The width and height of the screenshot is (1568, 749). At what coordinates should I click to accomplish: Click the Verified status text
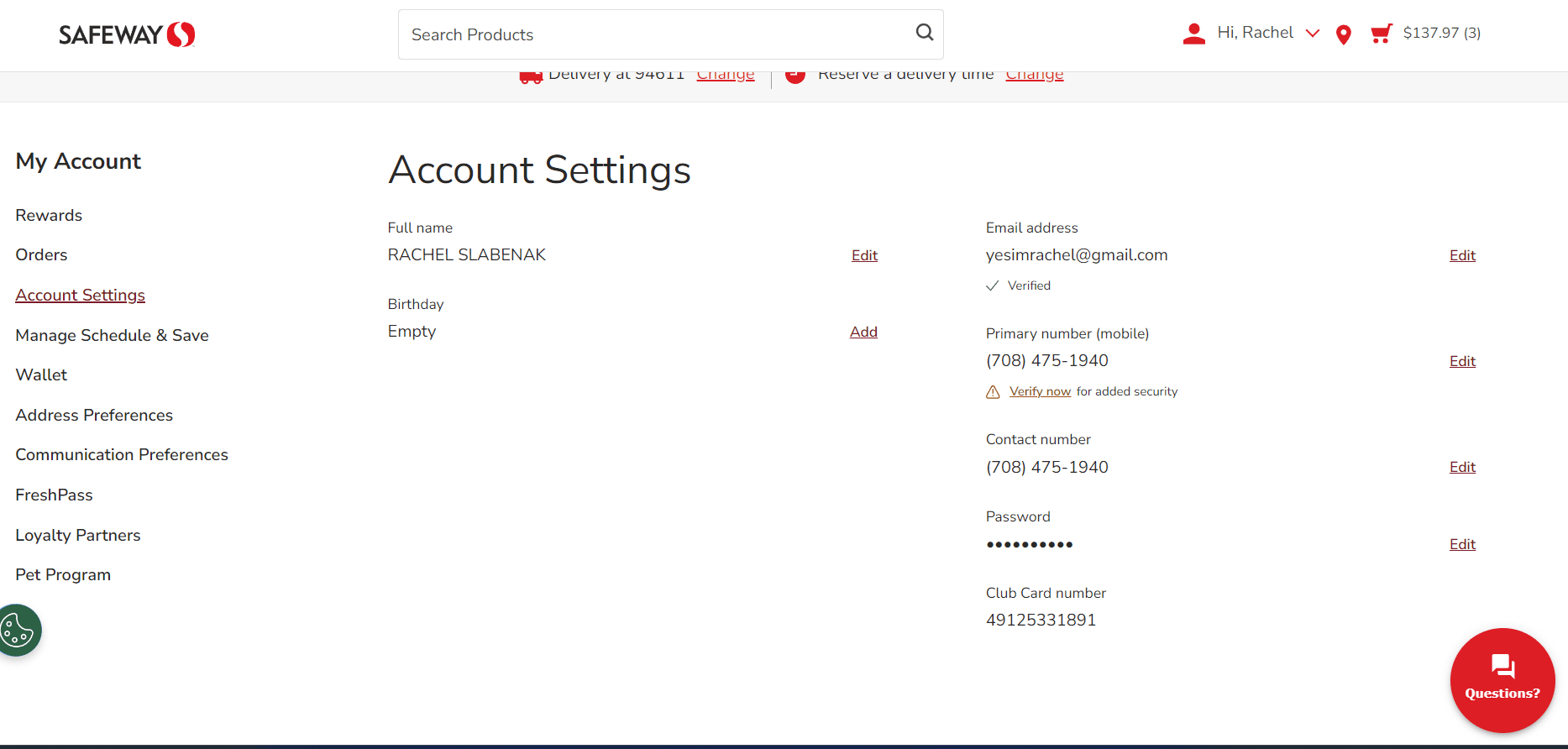click(1029, 286)
